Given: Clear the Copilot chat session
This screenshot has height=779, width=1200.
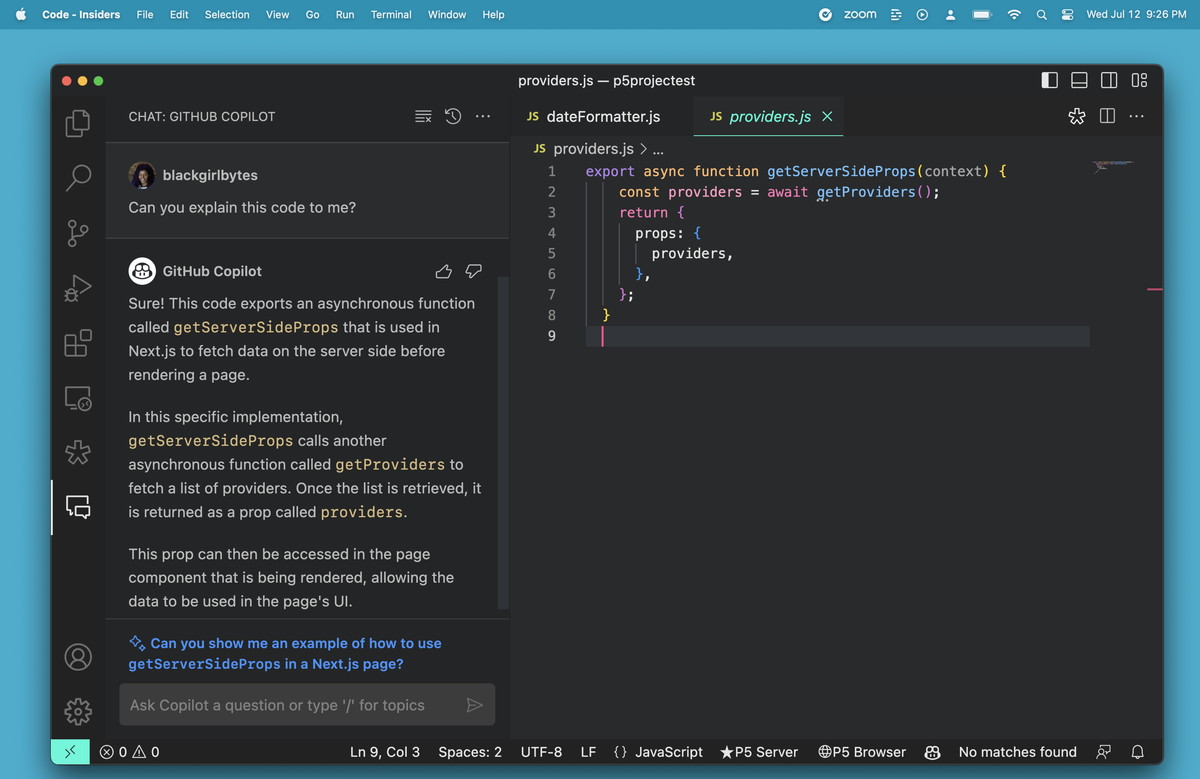Looking at the screenshot, I should coord(423,117).
